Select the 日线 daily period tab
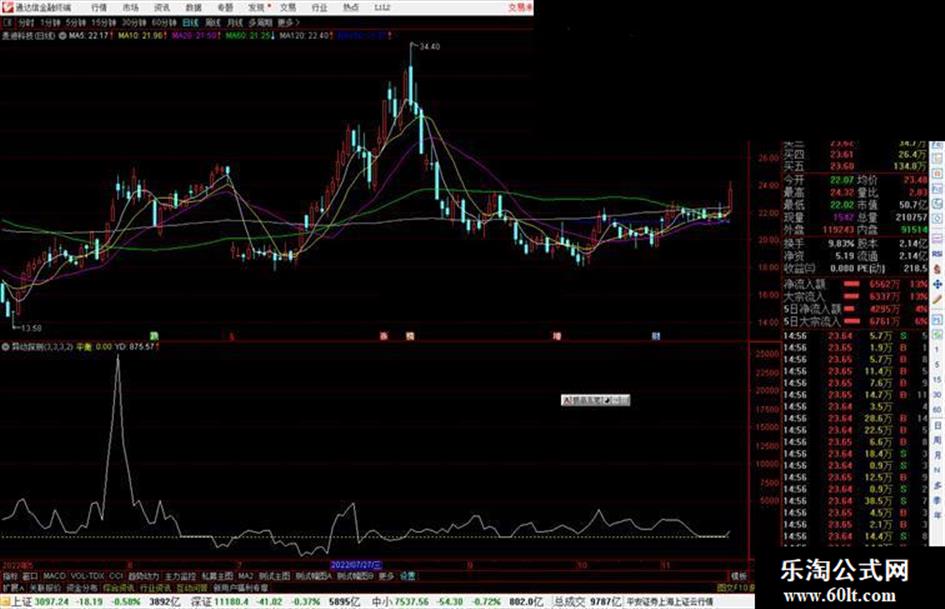This screenshot has height=609, width=945. point(190,22)
